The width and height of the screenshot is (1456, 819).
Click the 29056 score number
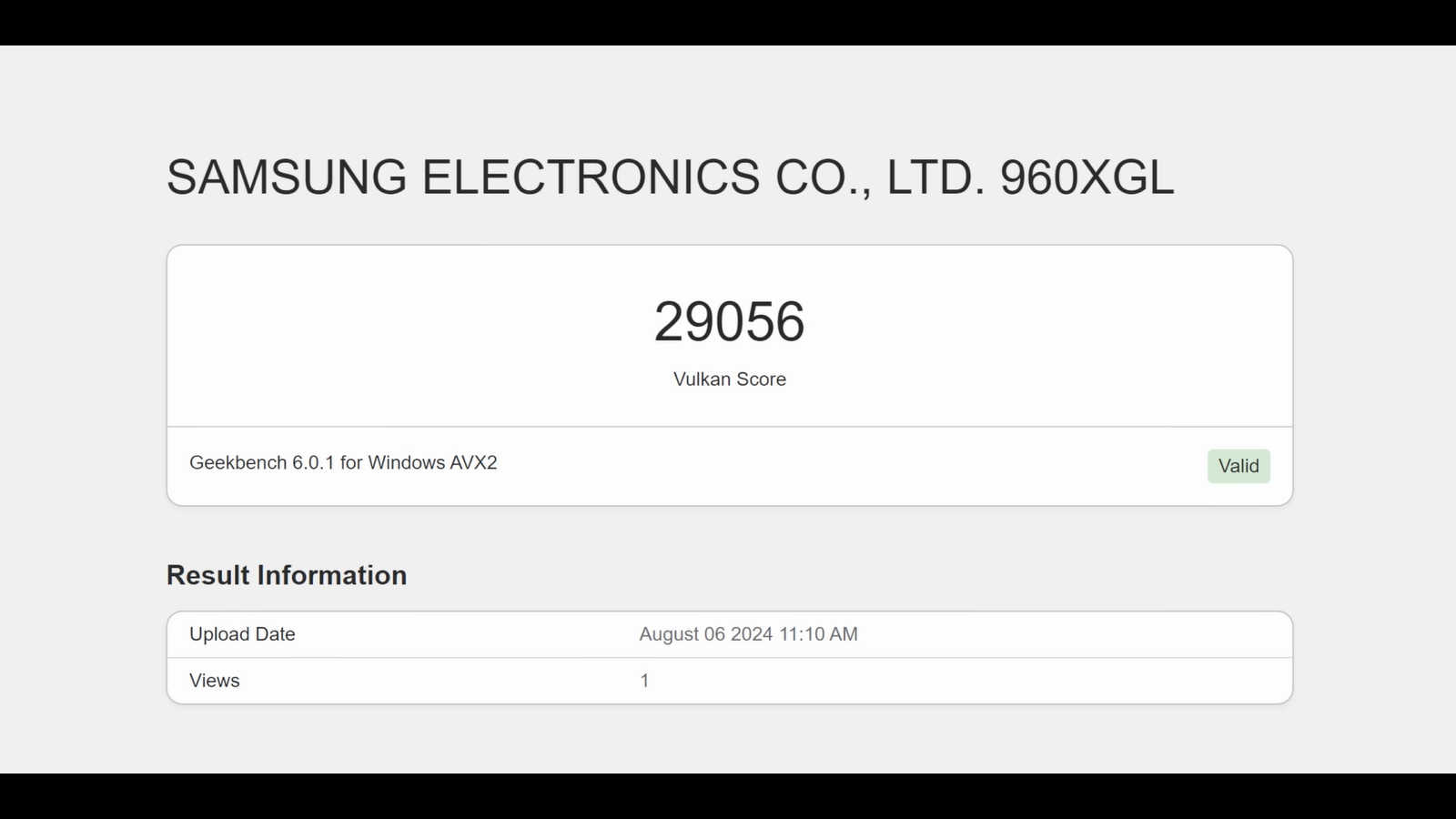(729, 321)
